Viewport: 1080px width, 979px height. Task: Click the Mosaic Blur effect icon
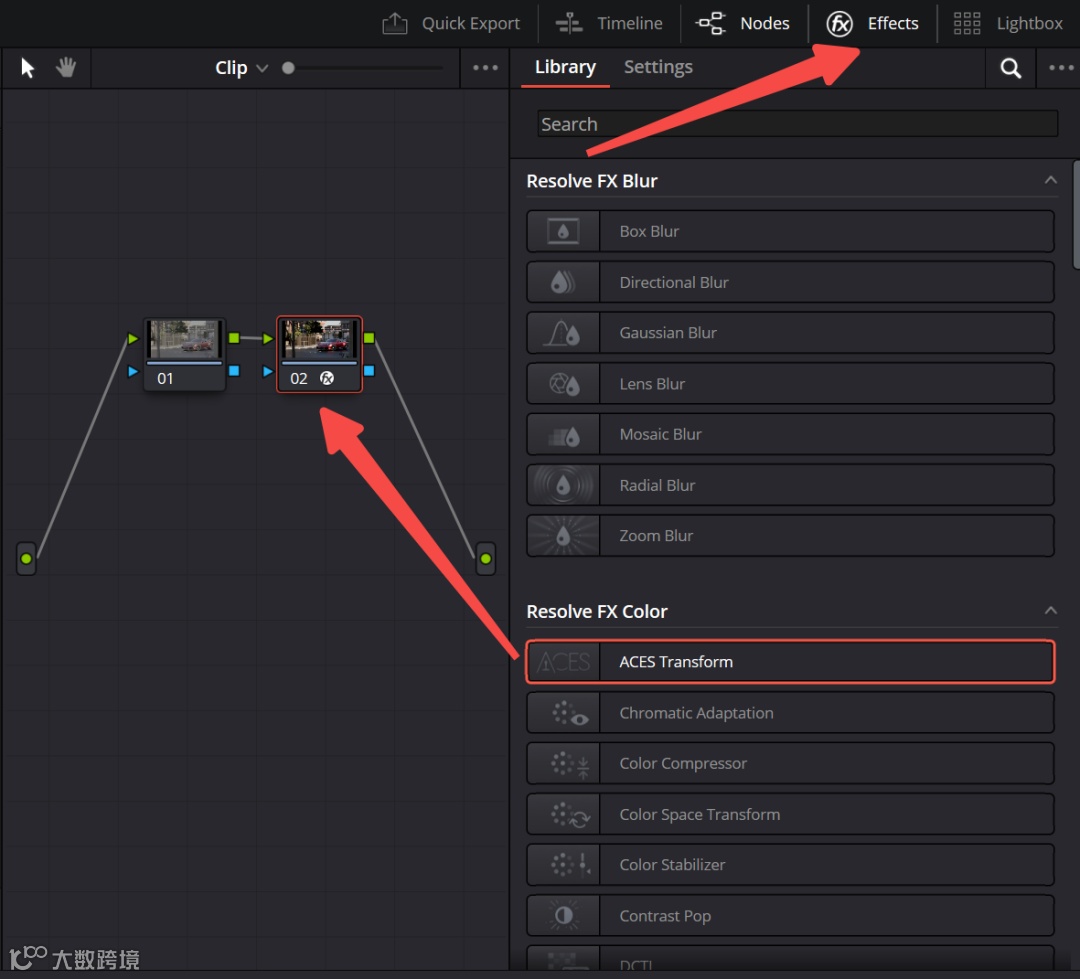[563, 435]
